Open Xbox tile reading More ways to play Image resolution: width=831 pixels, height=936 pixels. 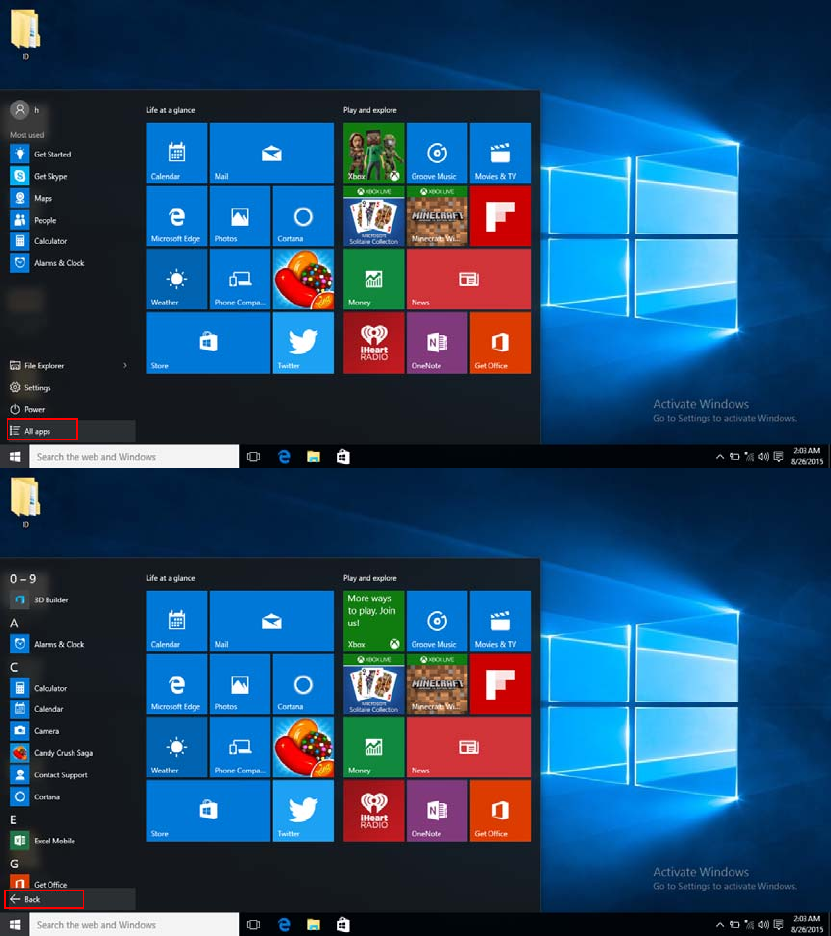[x=374, y=621]
